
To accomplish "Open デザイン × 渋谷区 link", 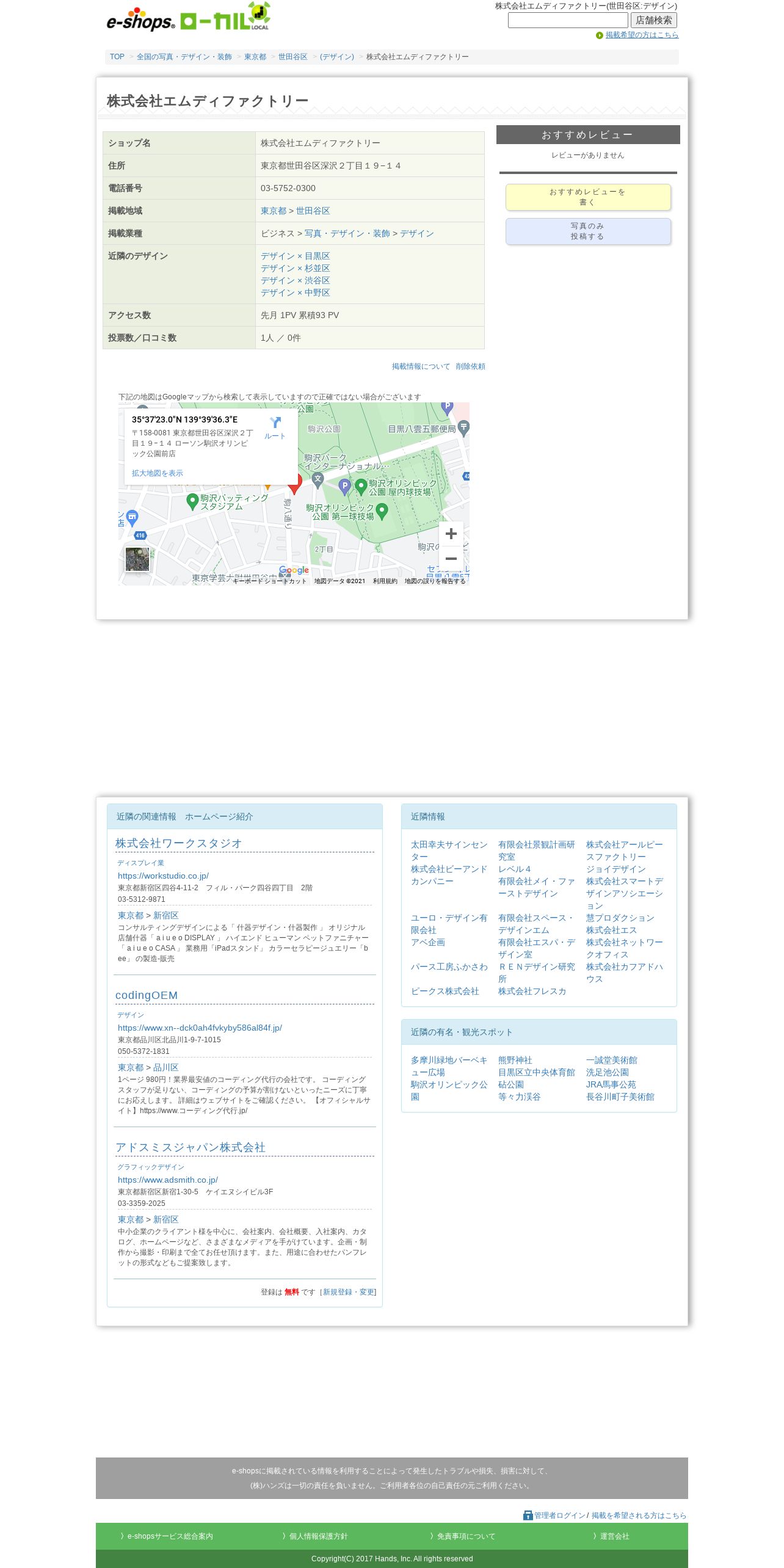I will [x=296, y=280].
